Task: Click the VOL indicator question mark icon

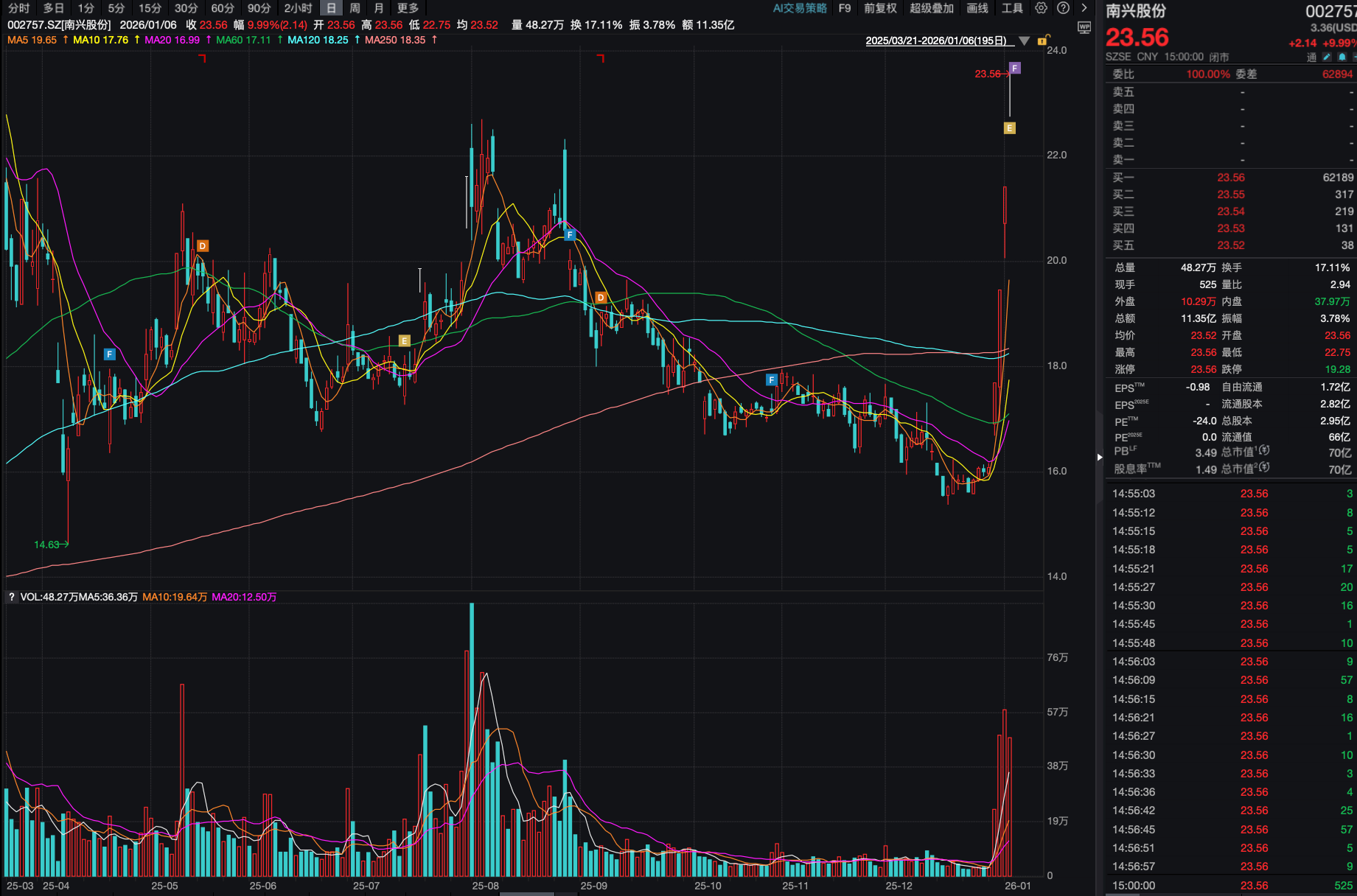Action: pyautogui.click(x=12, y=597)
